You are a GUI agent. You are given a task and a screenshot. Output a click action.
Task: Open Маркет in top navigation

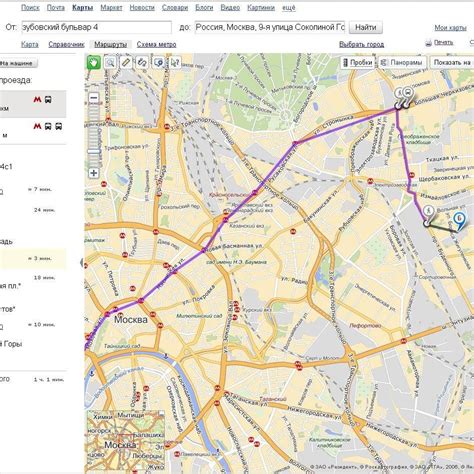pyautogui.click(x=111, y=8)
